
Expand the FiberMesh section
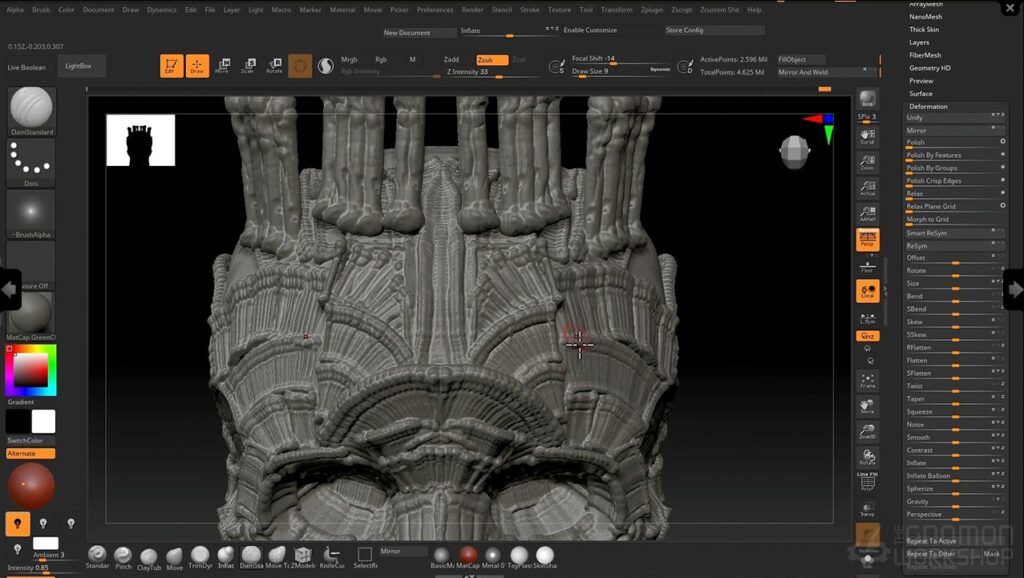[925, 56]
